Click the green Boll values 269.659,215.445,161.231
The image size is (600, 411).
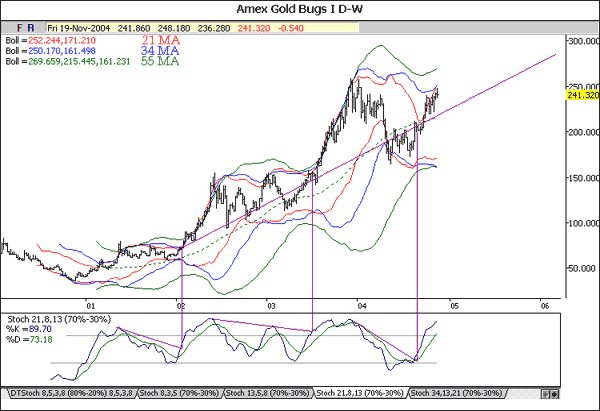pos(79,61)
